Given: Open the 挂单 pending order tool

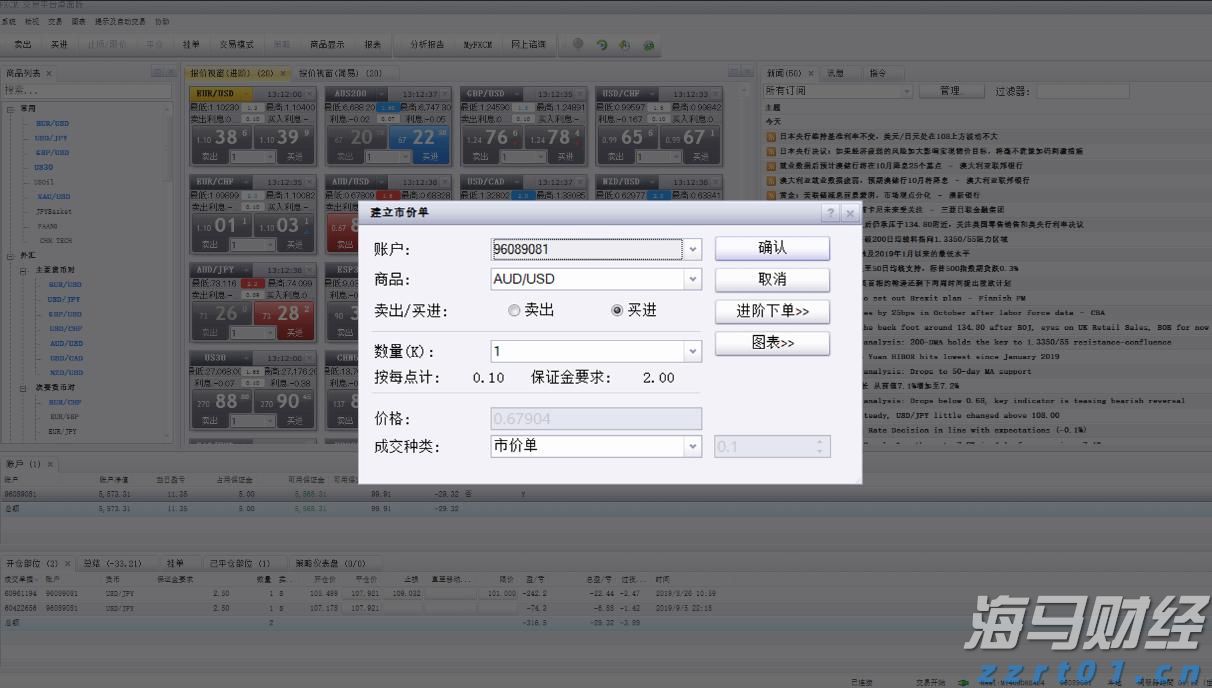Looking at the screenshot, I should tap(191, 43).
